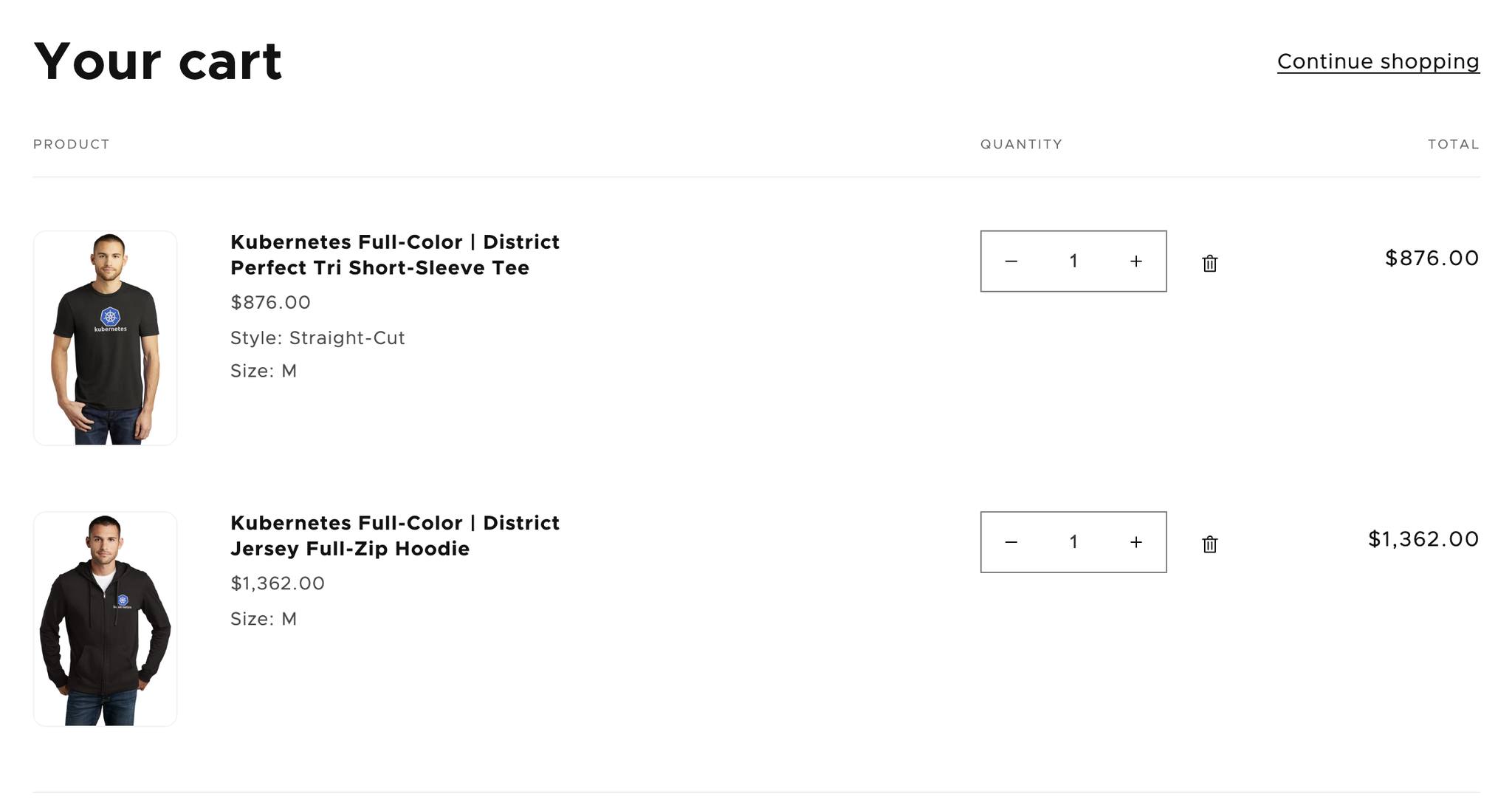Image resolution: width=1512 pixels, height=808 pixels.
Task: Click the trash icon for the Tri Short-Sleeve Tee
Action: (1209, 262)
